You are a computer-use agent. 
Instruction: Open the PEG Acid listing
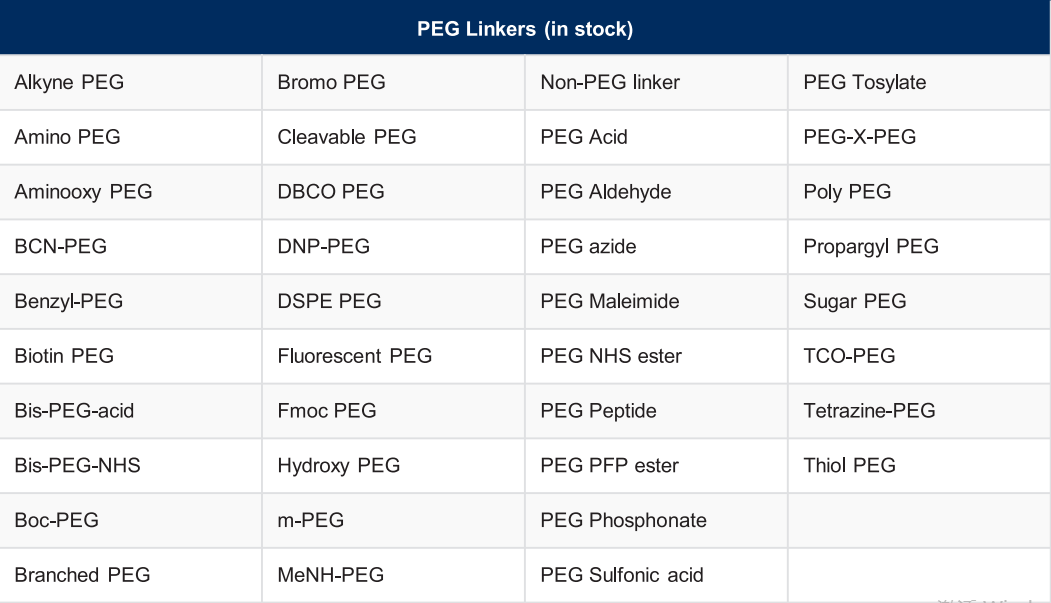pos(583,137)
